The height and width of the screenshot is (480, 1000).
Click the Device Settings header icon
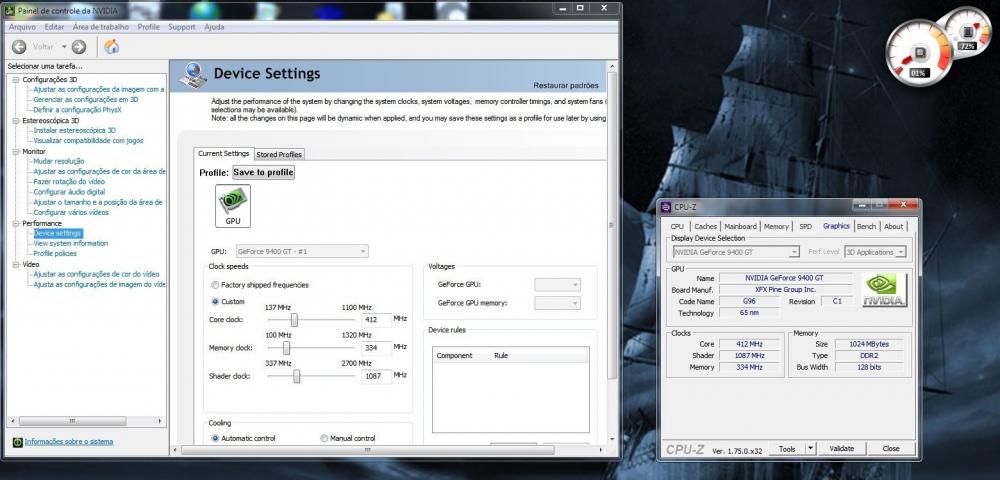click(x=191, y=76)
